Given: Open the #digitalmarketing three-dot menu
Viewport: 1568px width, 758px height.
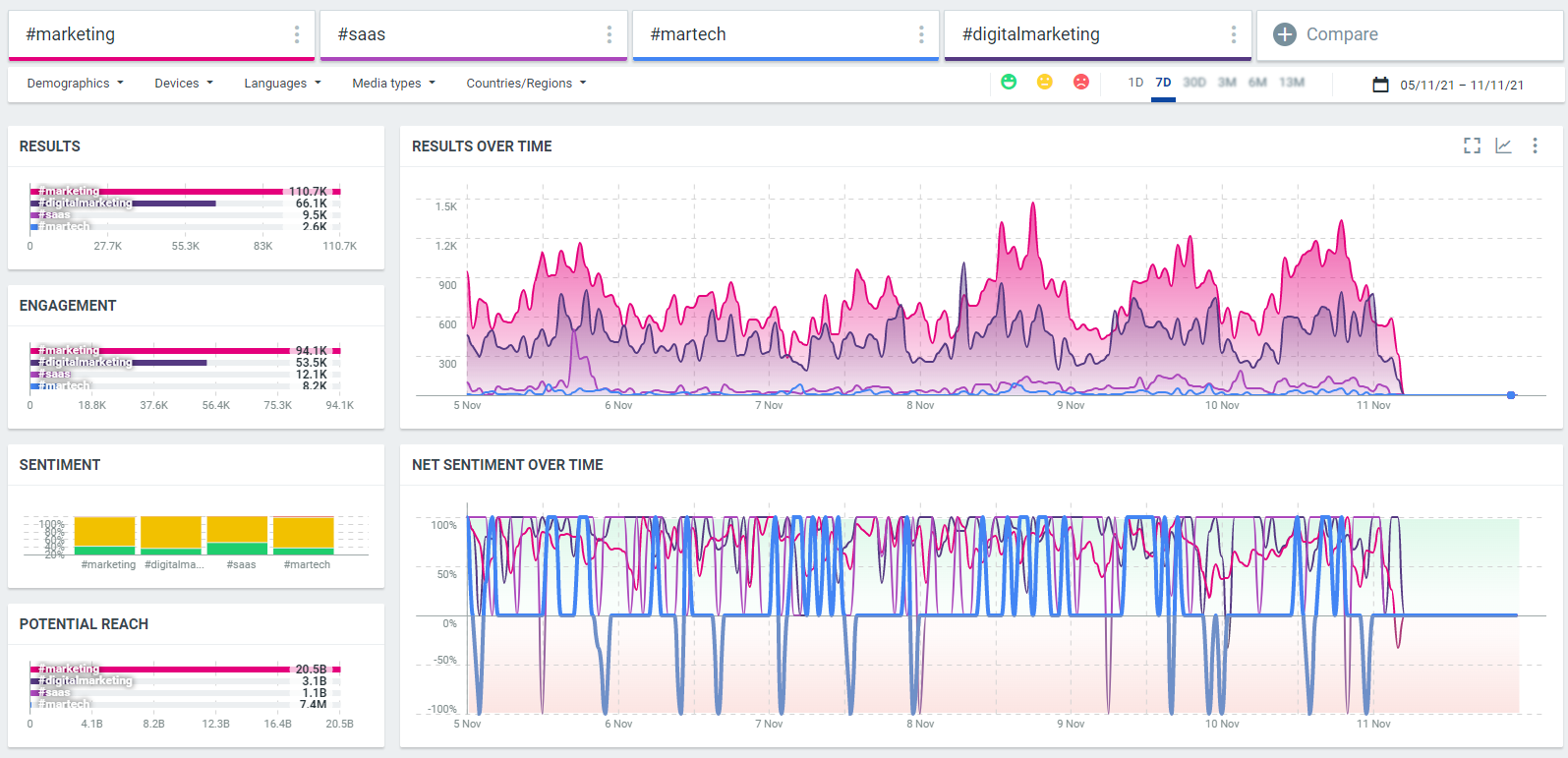Looking at the screenshot, I should 1233,35.
